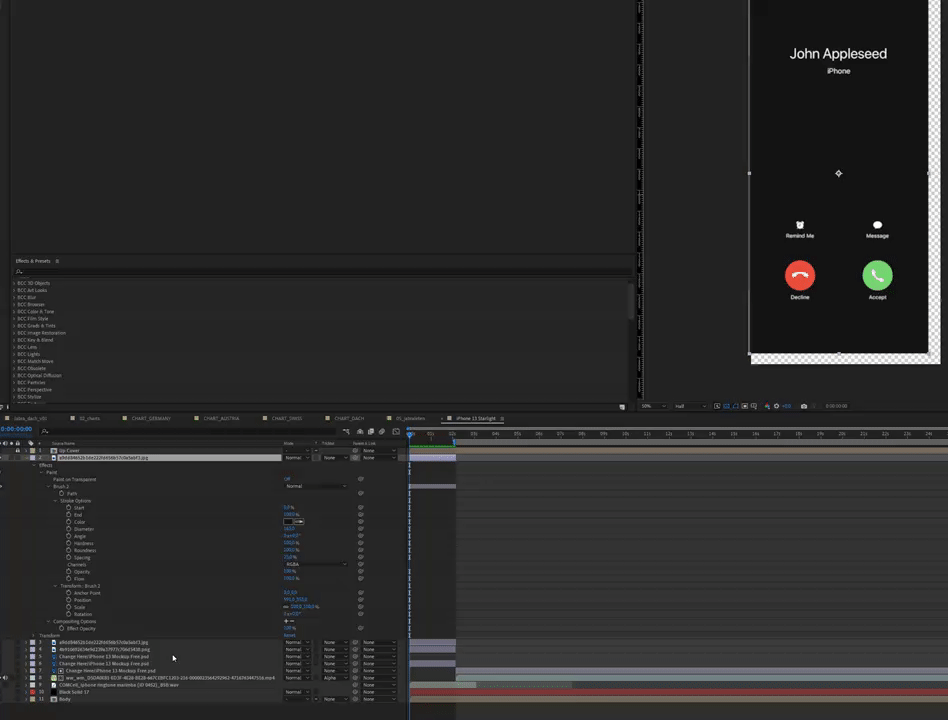Image resolution: width=948 pixels, height=720 pixels.
Task: Switch to the CHART_GERMANY composition tab
Action: (151, 418)
